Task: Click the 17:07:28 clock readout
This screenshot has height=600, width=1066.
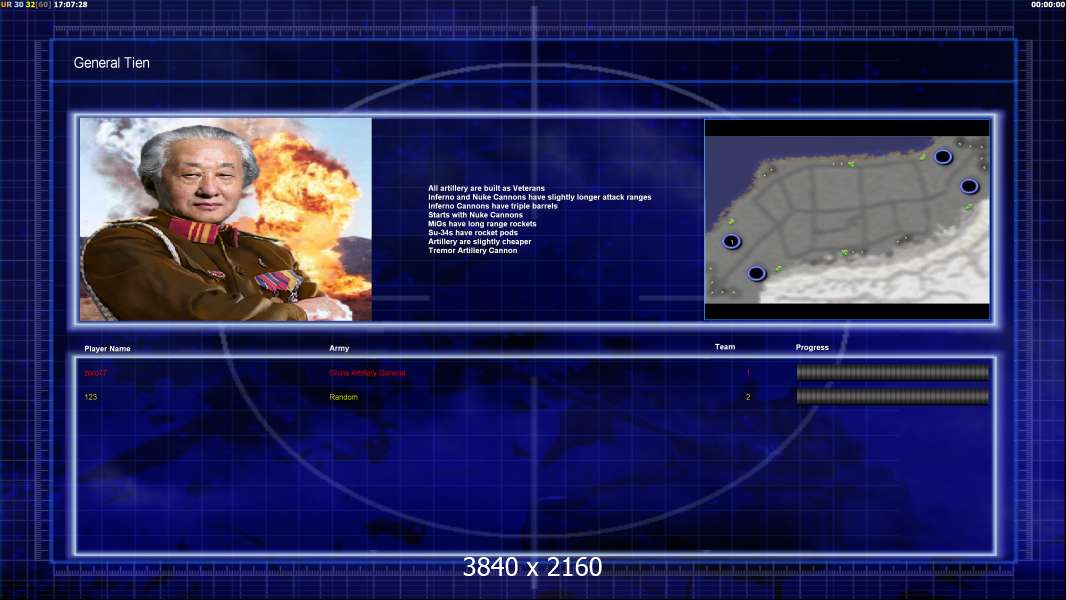Action: 70,4
